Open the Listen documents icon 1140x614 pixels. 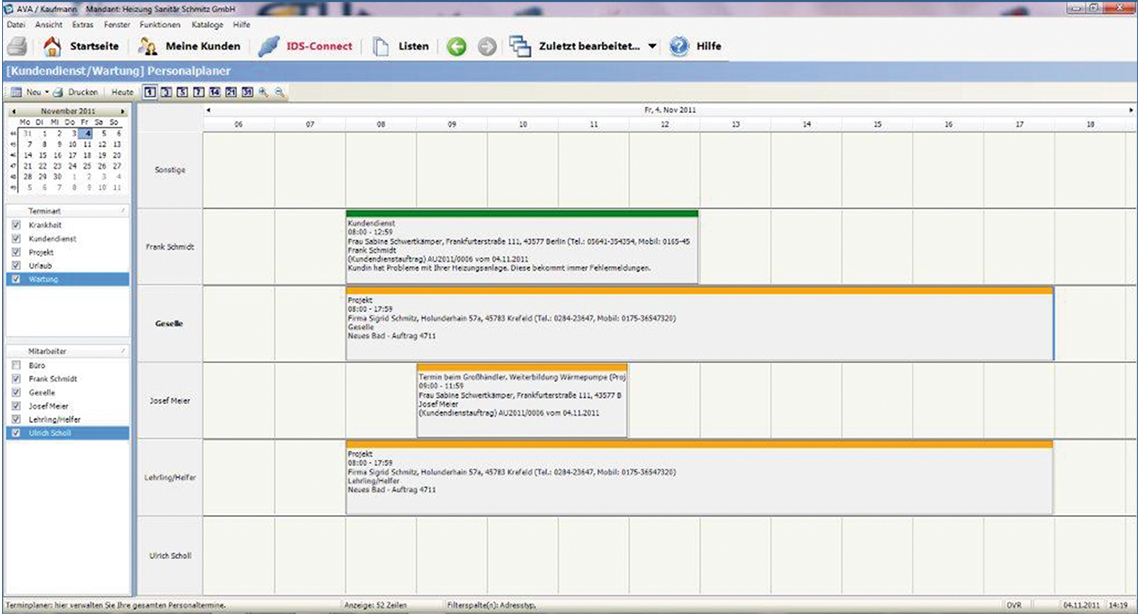coord(380,46)
